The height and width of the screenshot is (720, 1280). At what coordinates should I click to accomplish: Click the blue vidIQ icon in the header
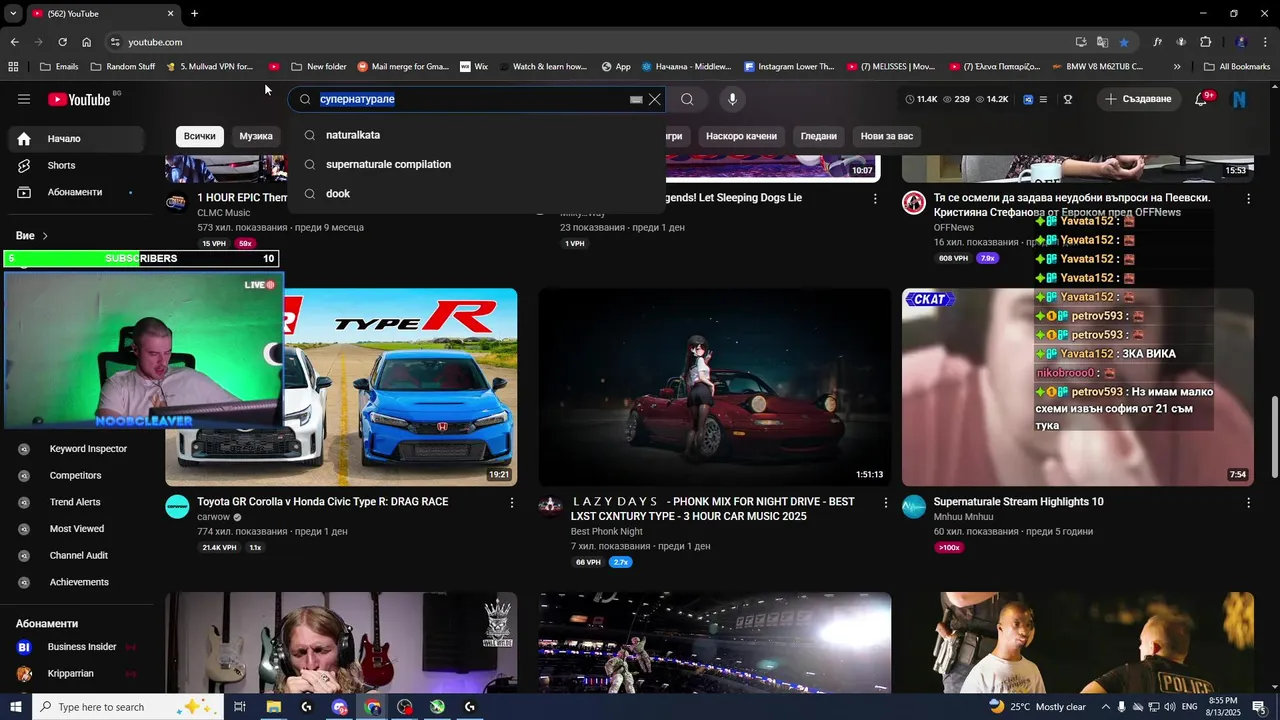tap(1028, 99)
